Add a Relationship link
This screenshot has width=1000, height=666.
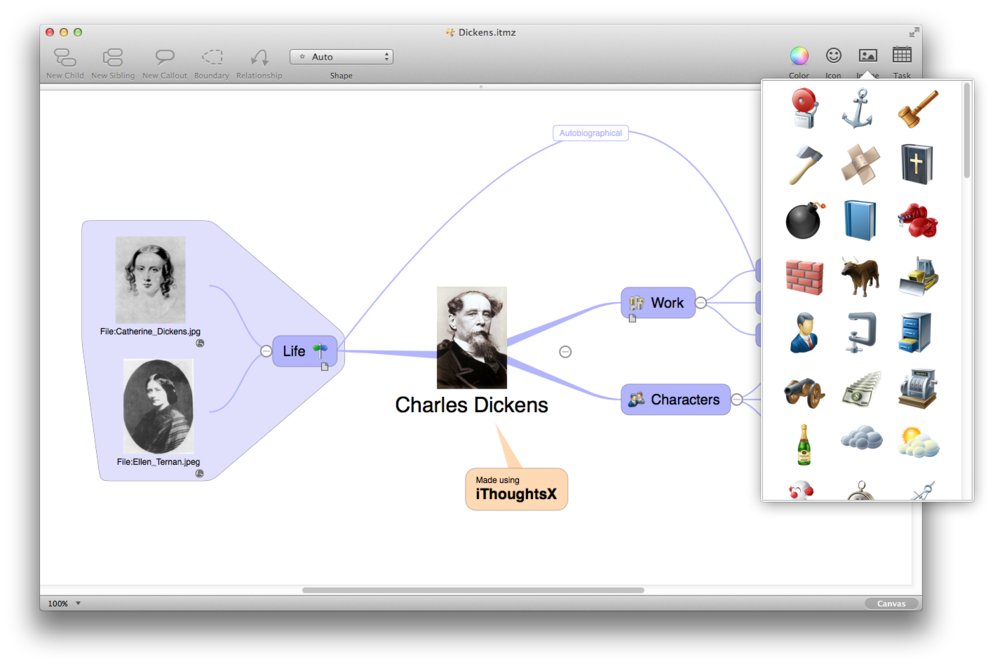pyautogui.click(x=259, y=63)
